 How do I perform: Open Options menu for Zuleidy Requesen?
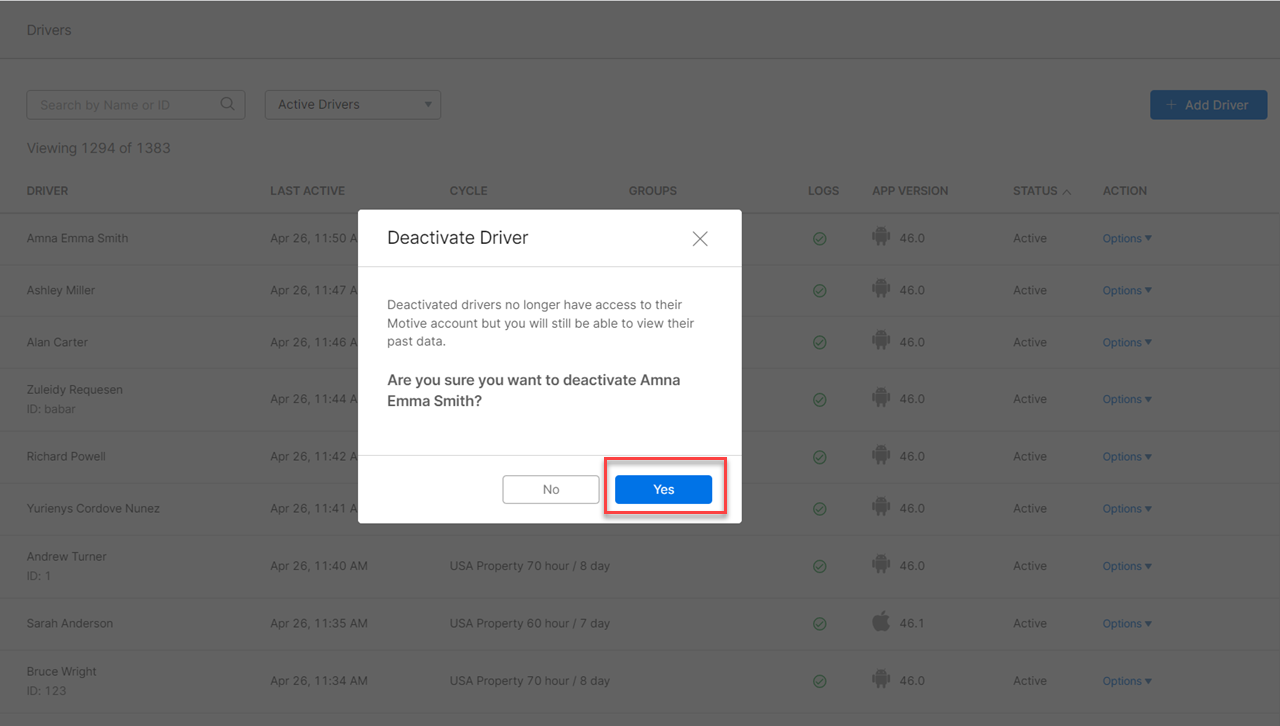[1127, 400]
